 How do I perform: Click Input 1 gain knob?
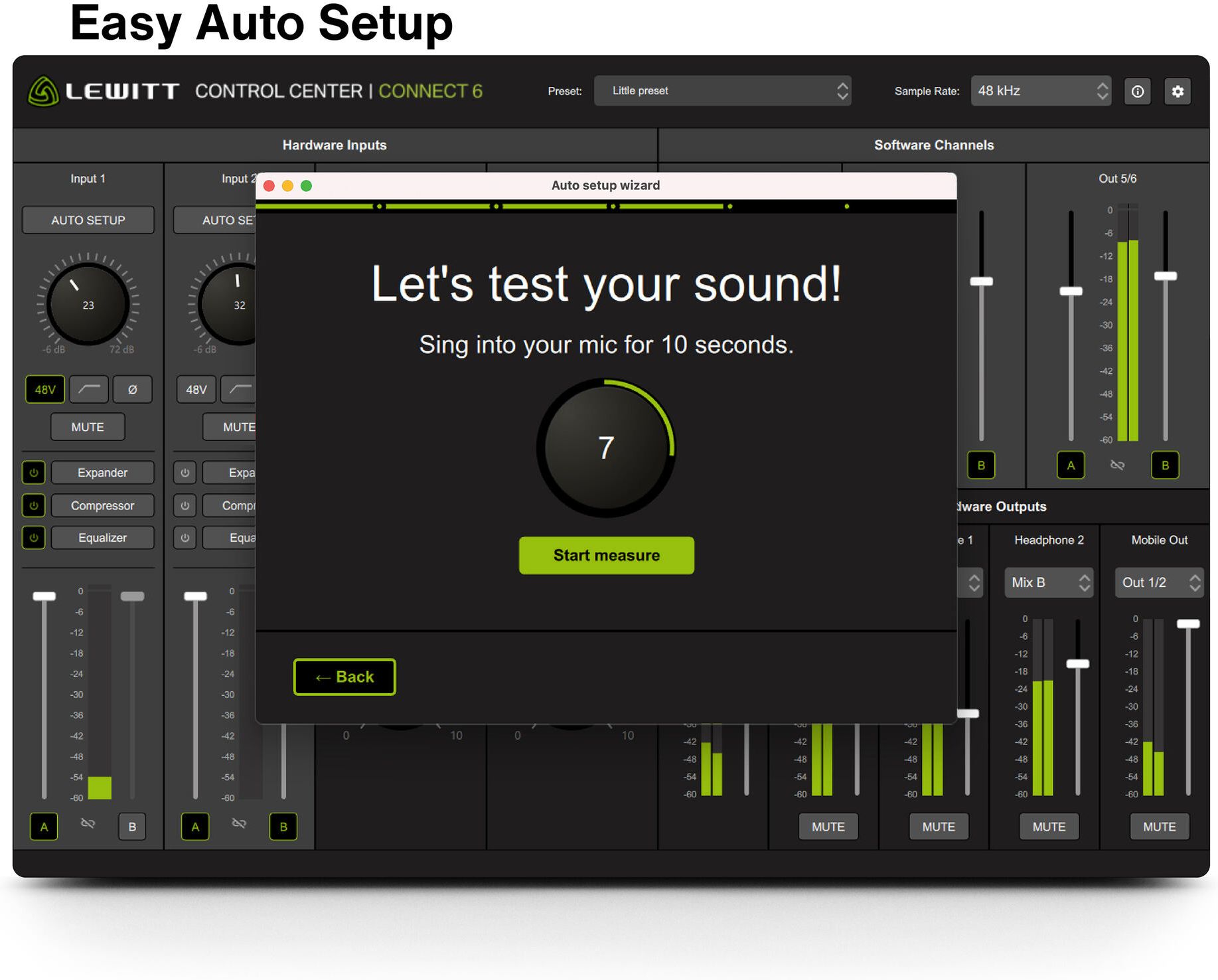88,305
